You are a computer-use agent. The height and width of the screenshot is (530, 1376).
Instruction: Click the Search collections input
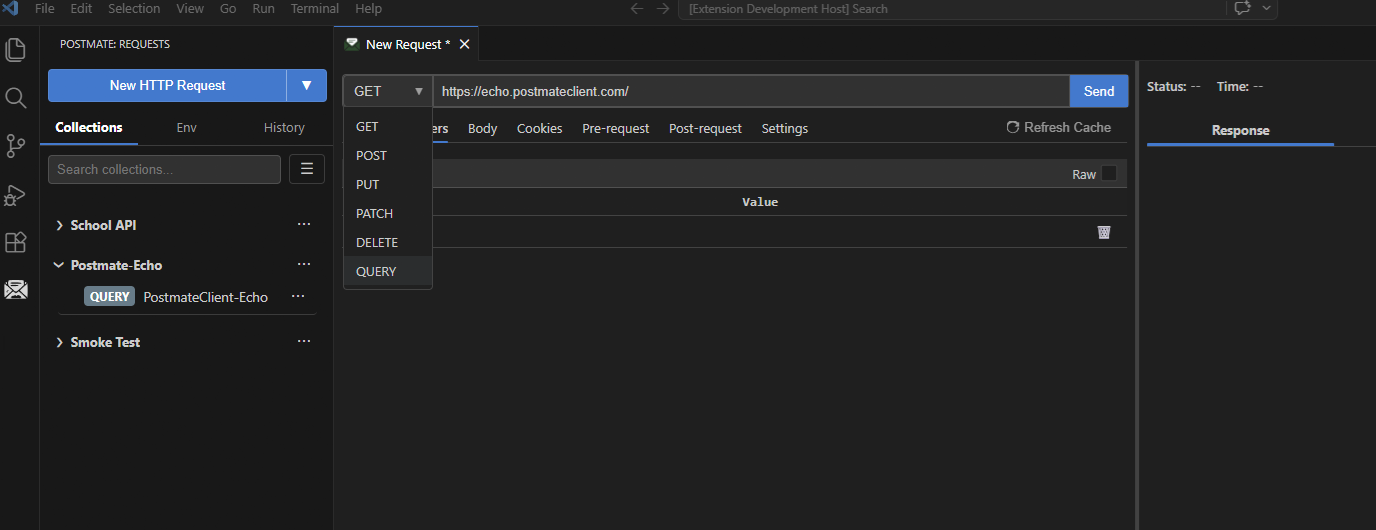point(164,169)
